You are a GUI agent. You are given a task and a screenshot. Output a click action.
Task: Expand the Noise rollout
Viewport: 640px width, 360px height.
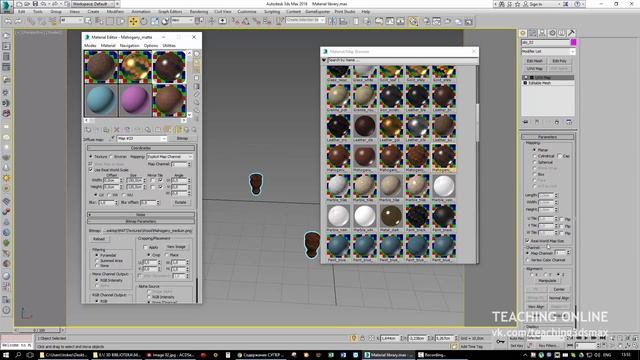pos(141,215)
